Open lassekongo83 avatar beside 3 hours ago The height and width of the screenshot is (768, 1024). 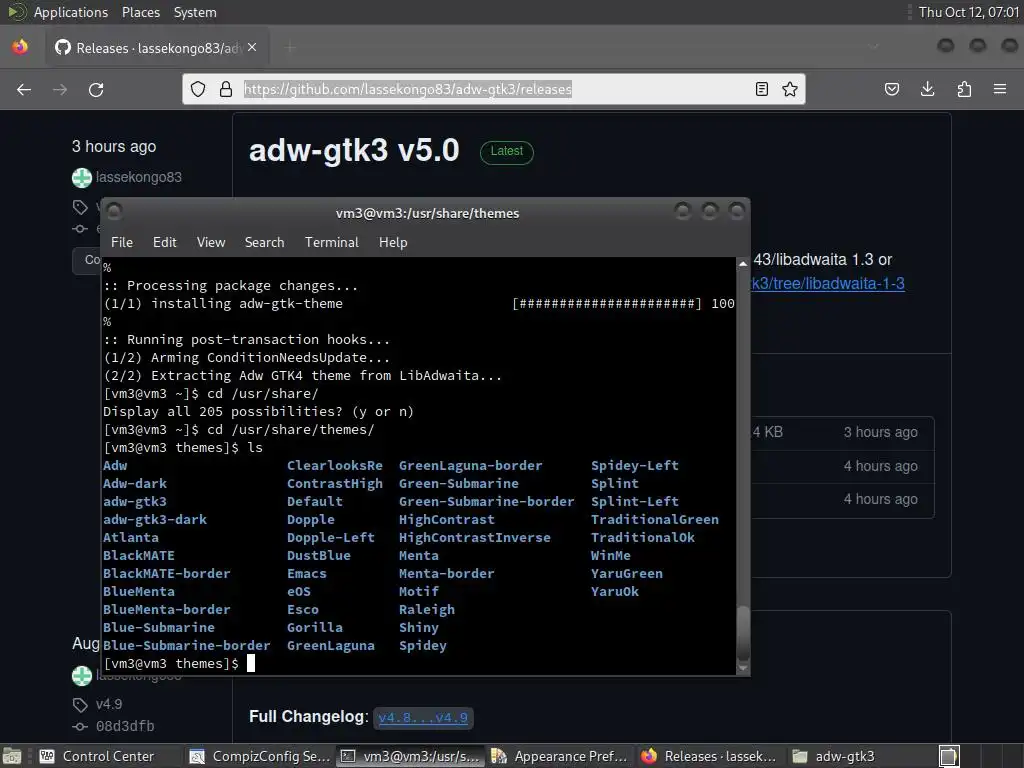point(82,178)
